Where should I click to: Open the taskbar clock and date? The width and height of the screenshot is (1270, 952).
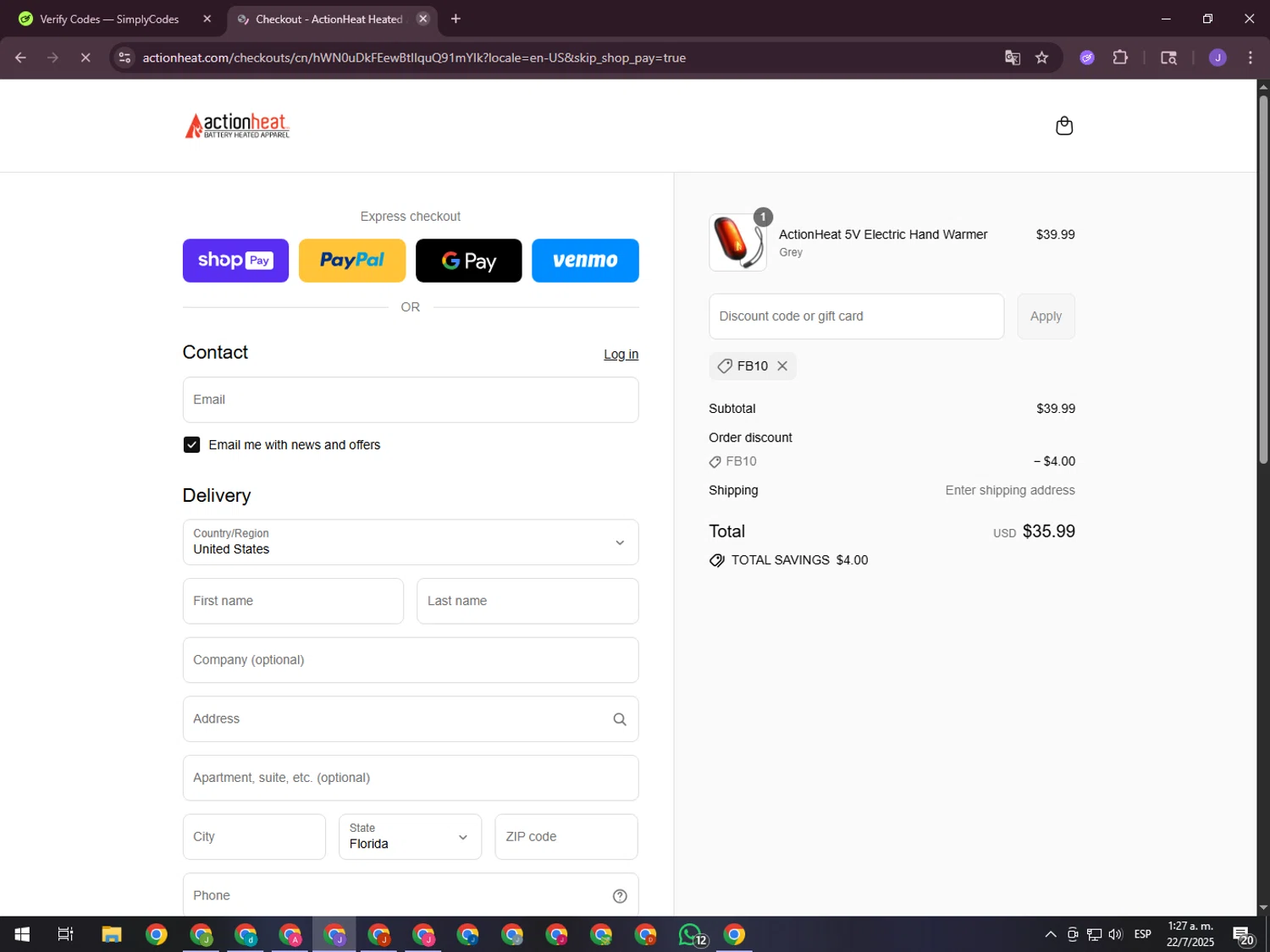point(1190,934)
